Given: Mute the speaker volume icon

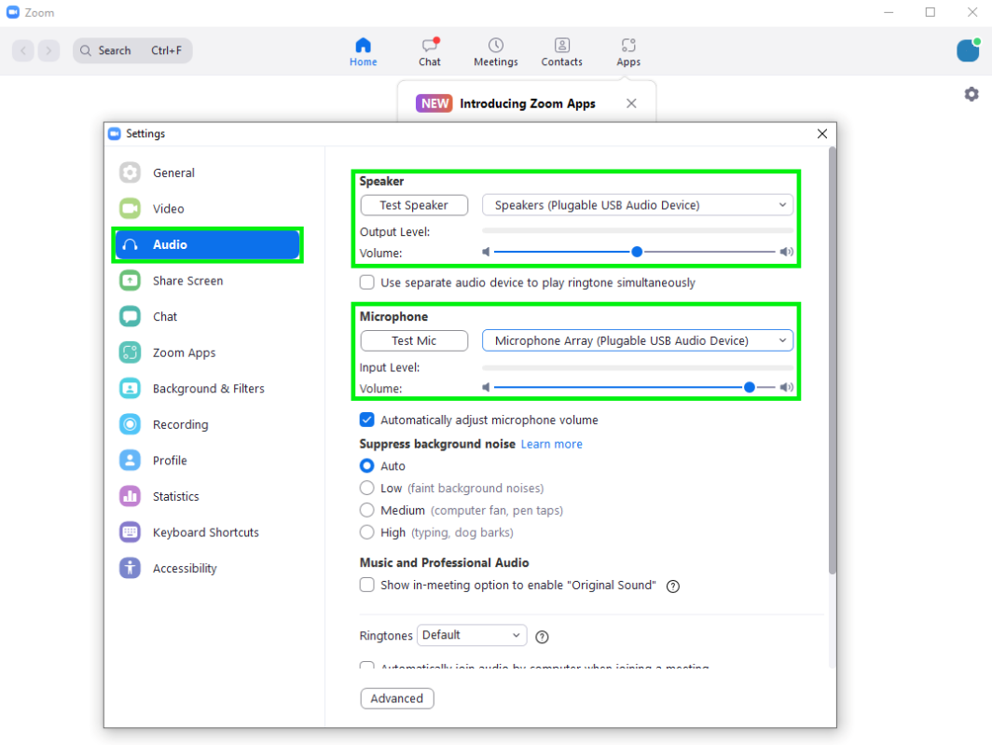Looking at the screenshot, I should 487,252.
